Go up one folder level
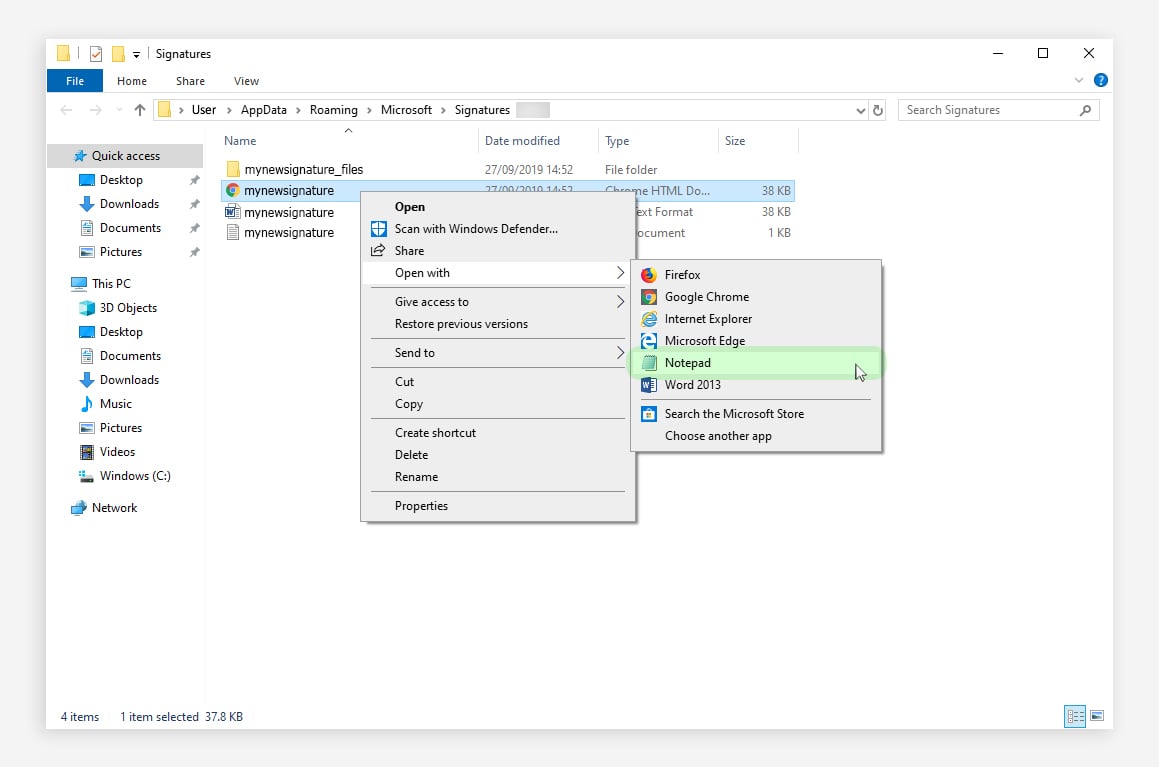Screen dimensions: 1159x767 point(140,110)
